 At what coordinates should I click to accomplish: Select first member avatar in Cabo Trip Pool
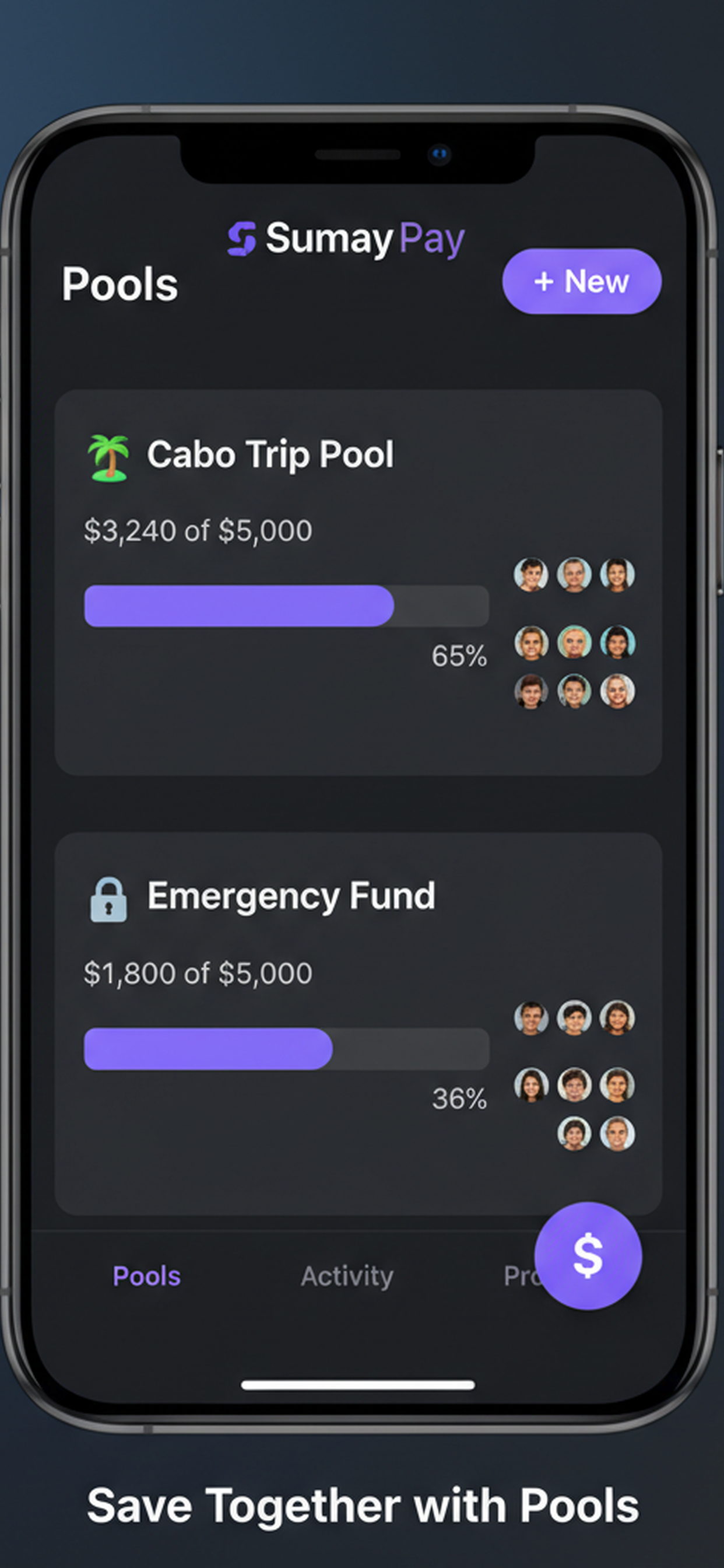click(x=530, y=575)
